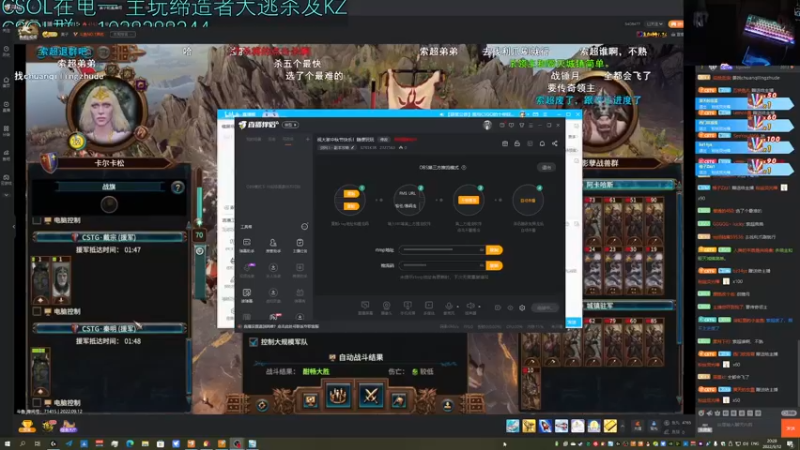The image size is (800, 450).
Task: Click the crossed swords fight battle button
Action: pos(371,396)
